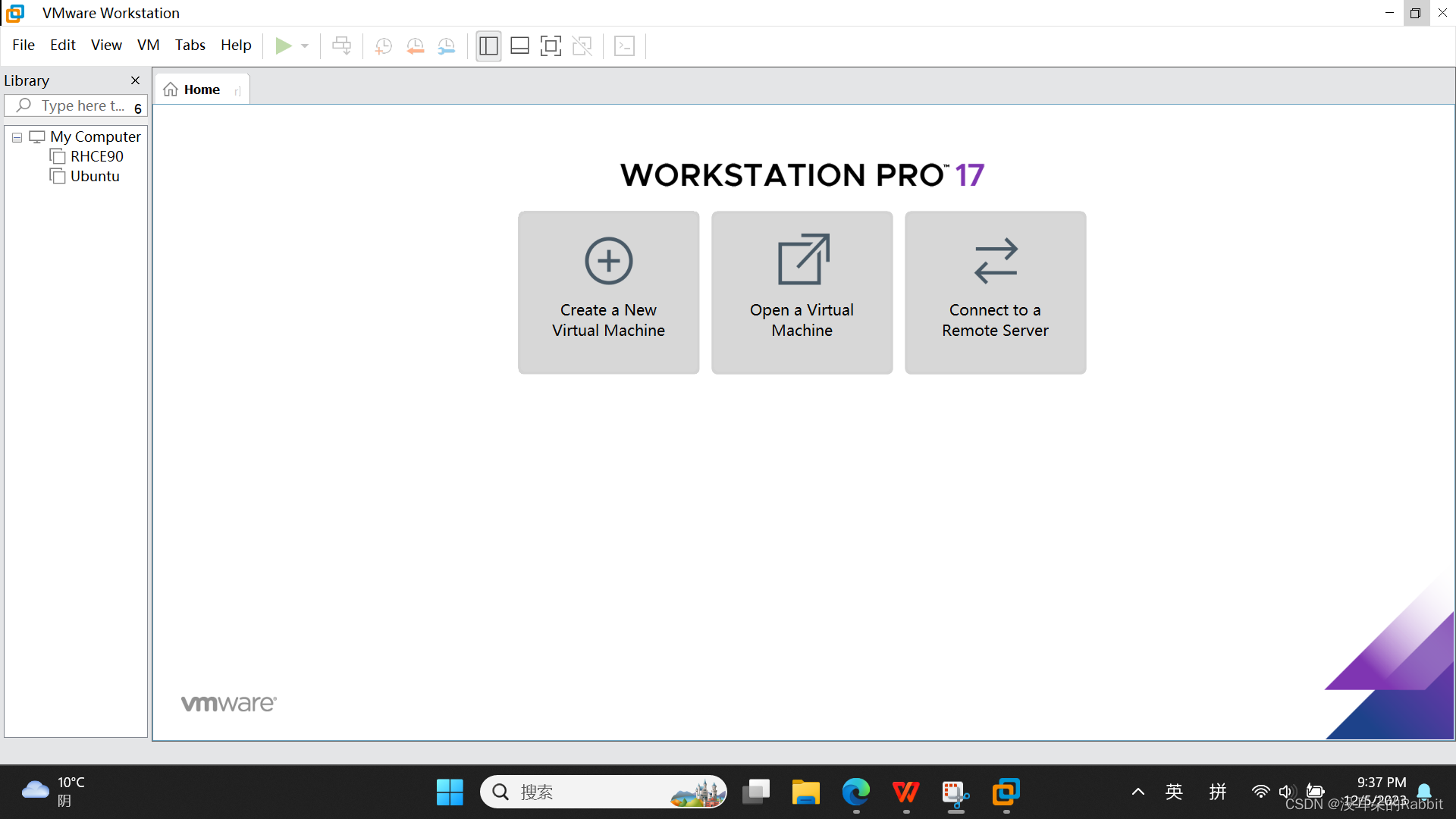Close the Home tab
Viewport: 1456px width, 819px height.
(x=237, y=91)
